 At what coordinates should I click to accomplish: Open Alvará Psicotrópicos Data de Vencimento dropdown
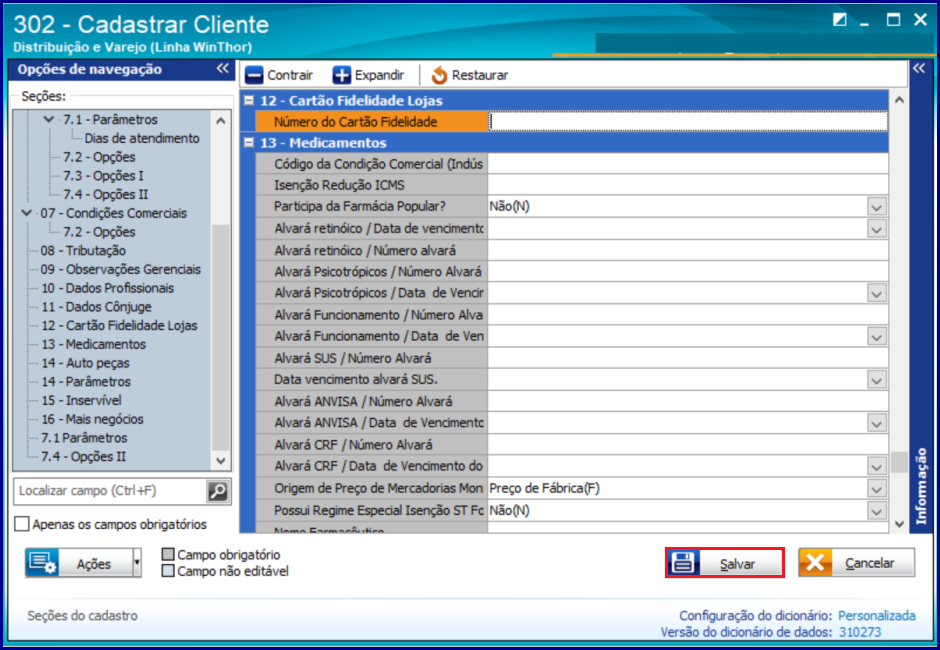[x=876, y=294]
